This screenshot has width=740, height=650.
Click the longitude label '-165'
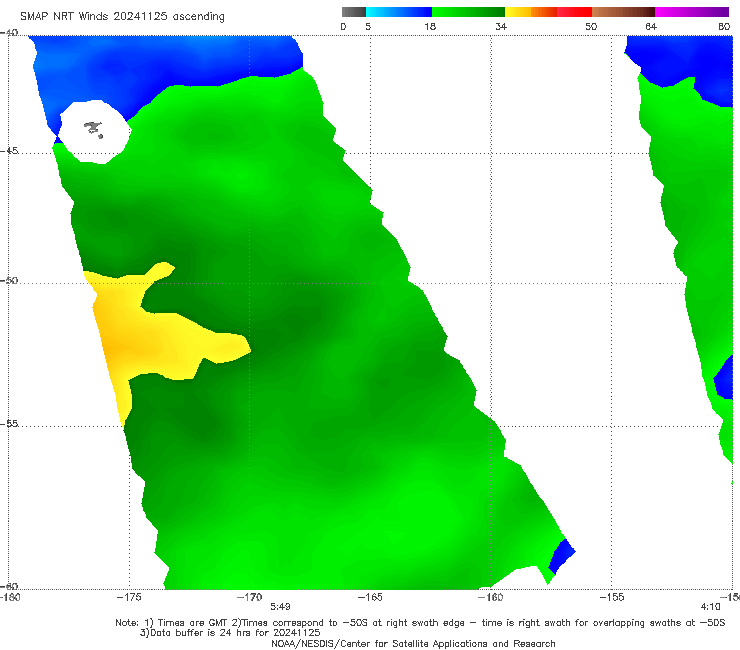tap(370, 597)
